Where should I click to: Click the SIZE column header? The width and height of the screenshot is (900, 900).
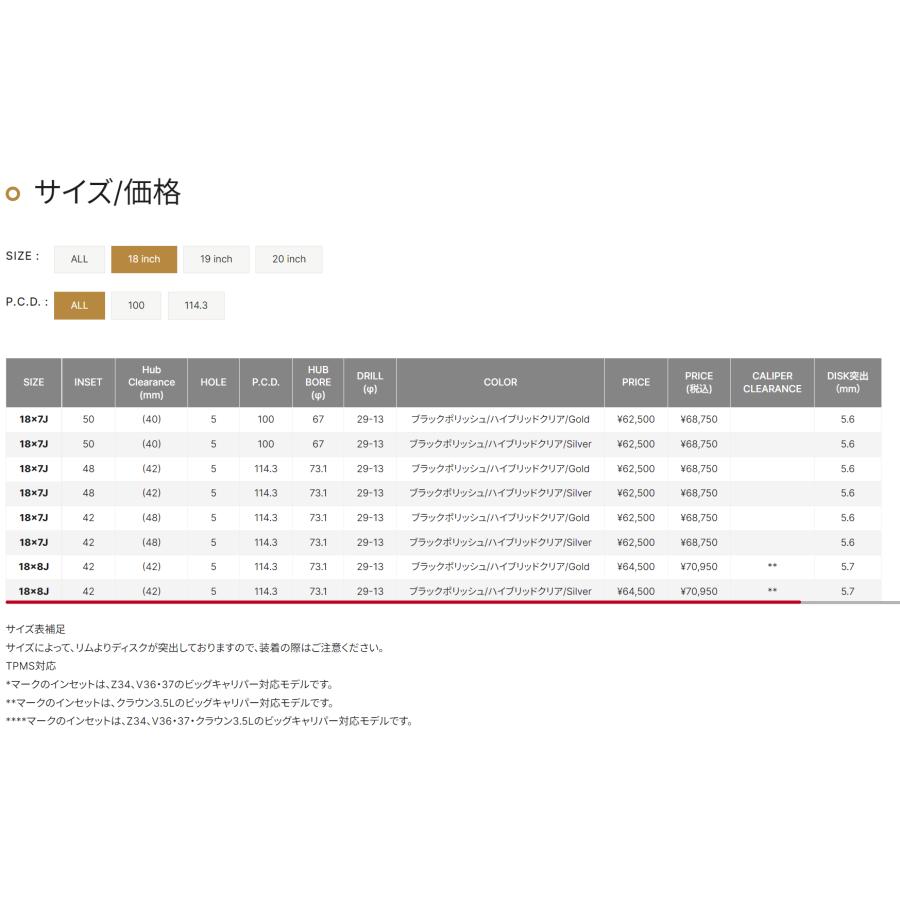[33, 382]
